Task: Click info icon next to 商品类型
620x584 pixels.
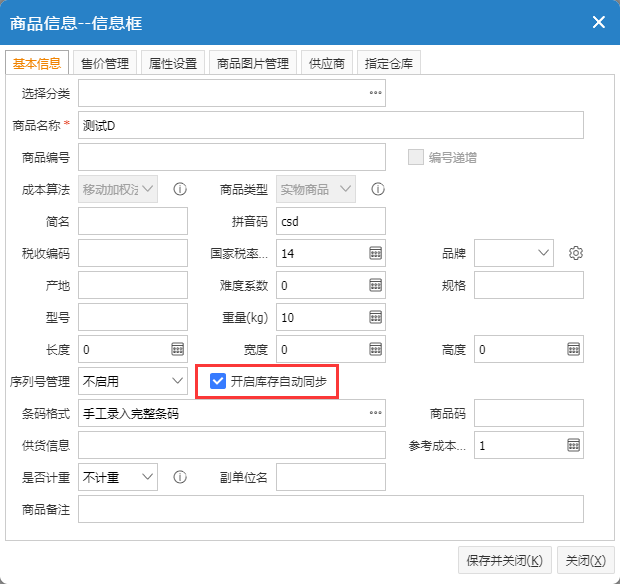Action: pyautogui.click(x=378, y=189)
